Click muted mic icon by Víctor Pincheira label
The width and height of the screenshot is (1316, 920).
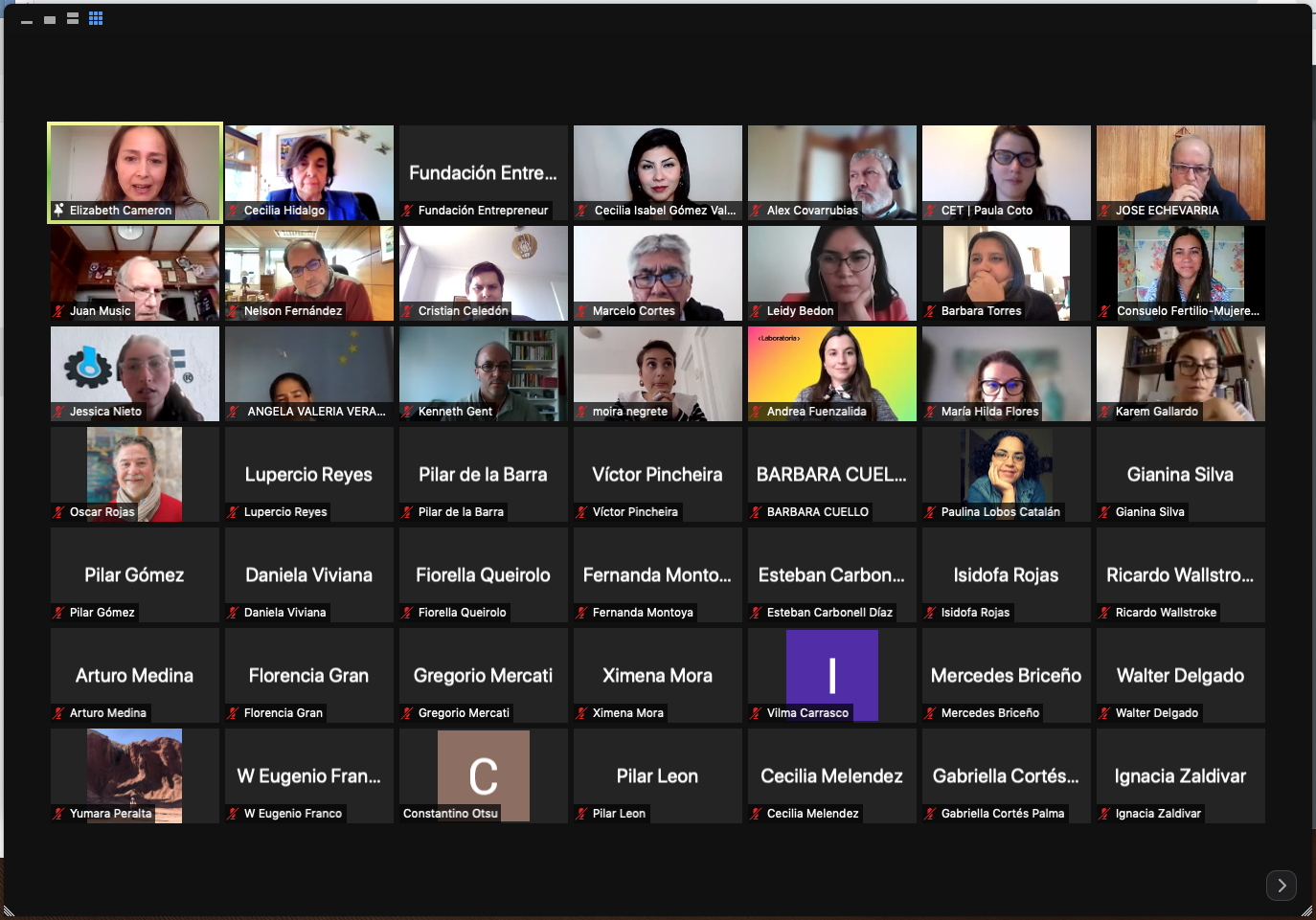(x=581, y=512)
